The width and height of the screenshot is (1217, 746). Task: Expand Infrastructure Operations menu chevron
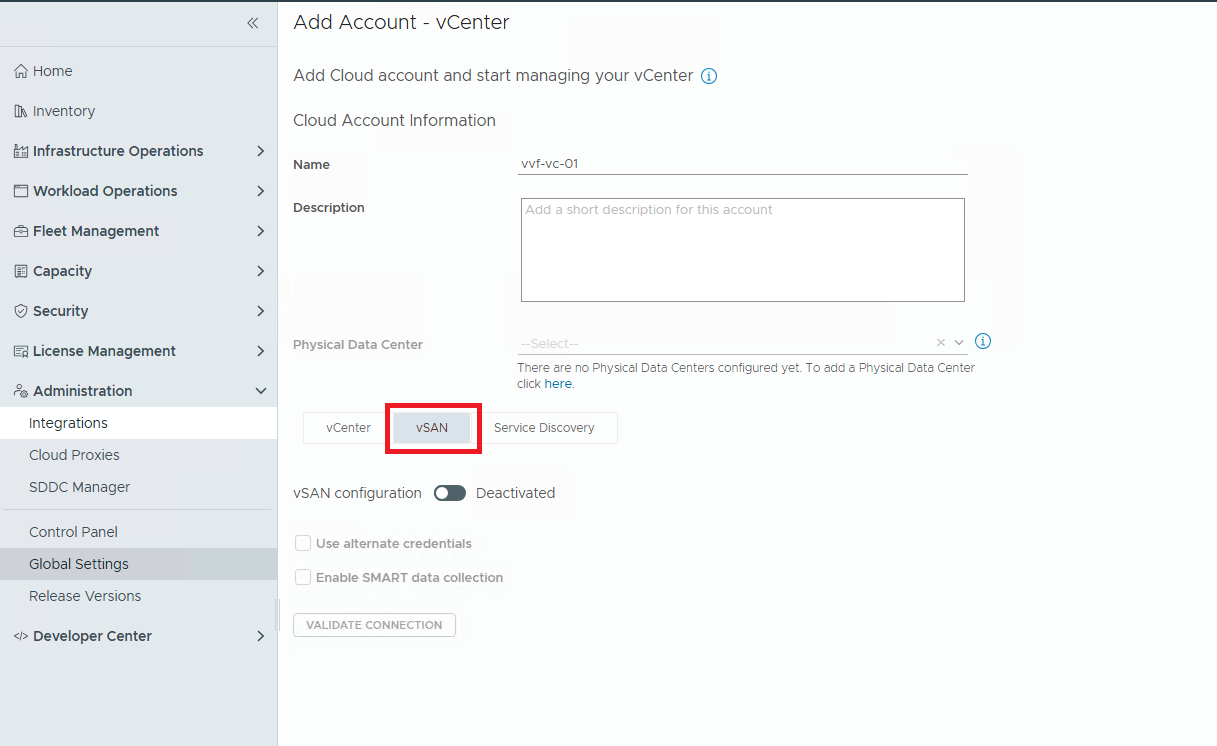coord(260,151)
